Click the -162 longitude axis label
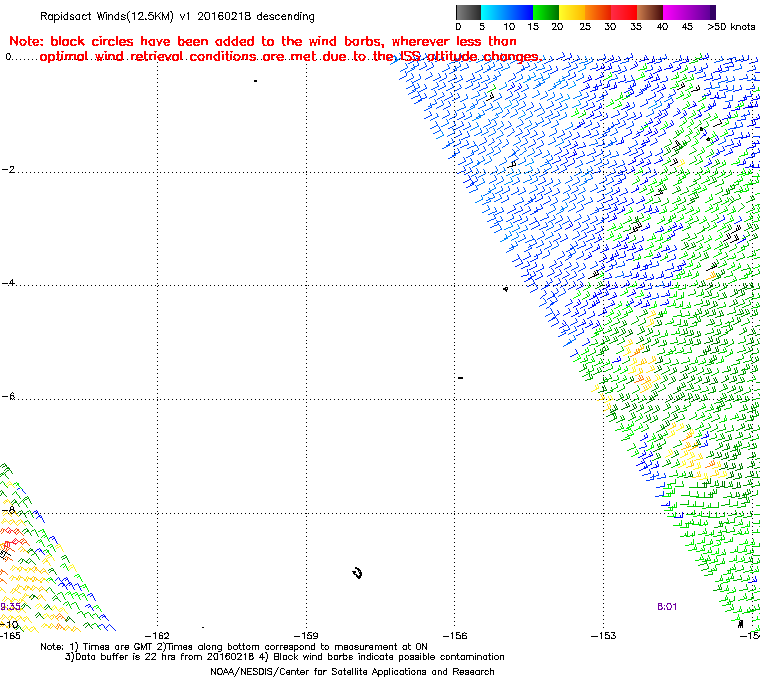 (158, 636)
